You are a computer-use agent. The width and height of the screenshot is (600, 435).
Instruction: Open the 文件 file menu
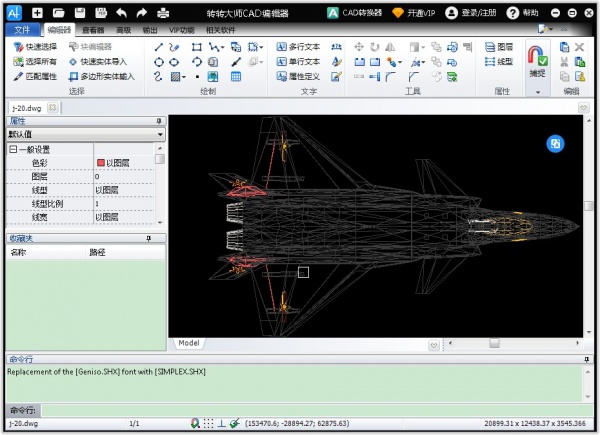click(x=22, y=30)
